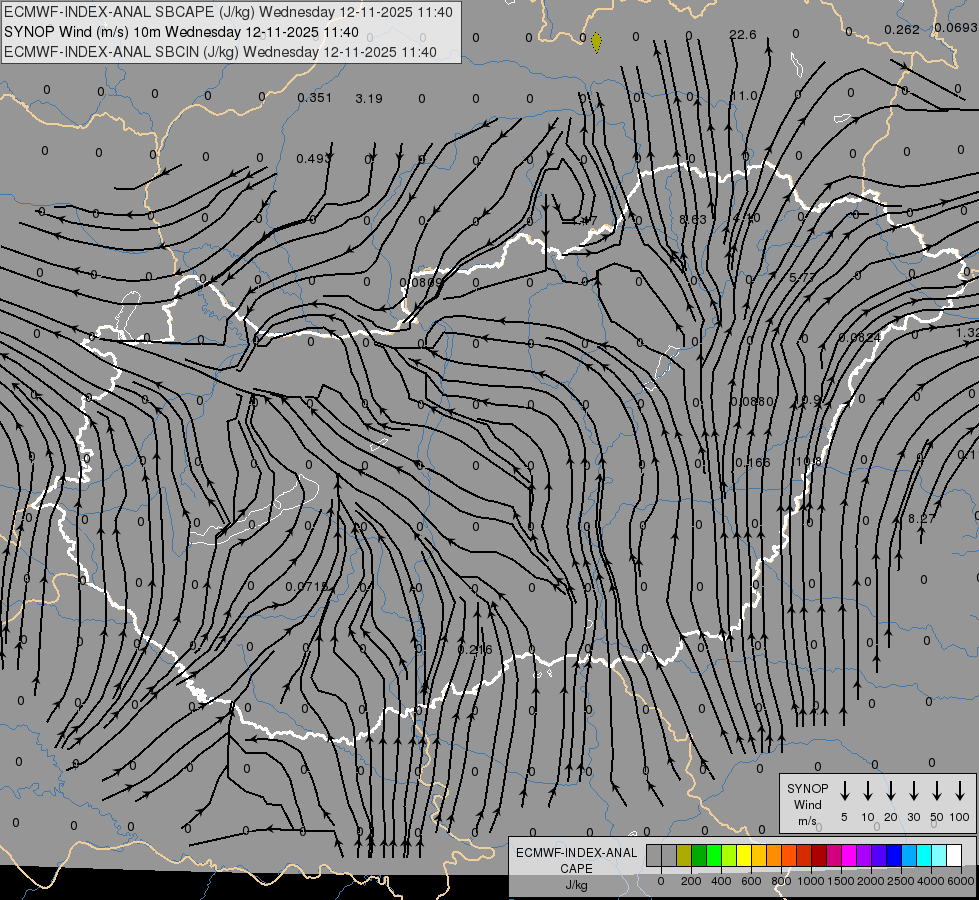Select the pure blue swatch in CAPE legend

[894, 855]
